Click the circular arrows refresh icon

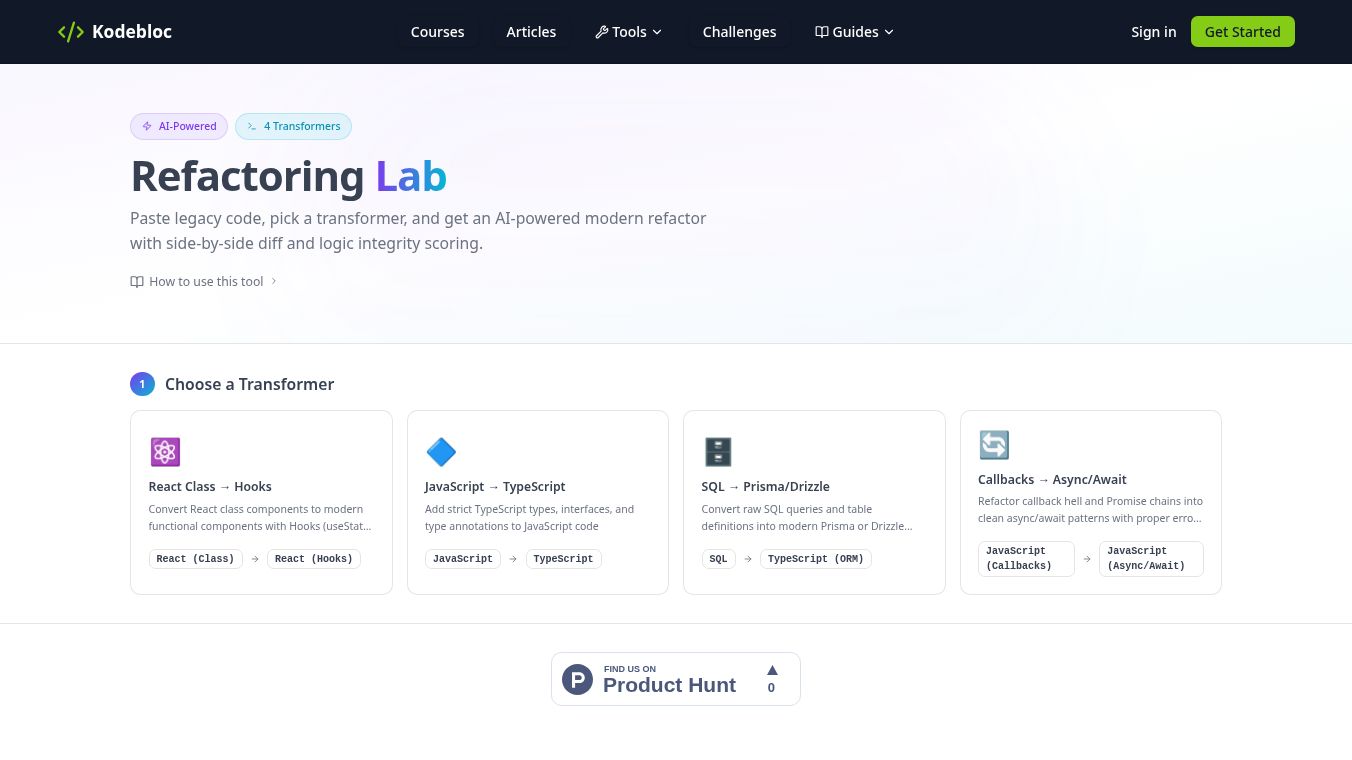[x=994, y=445]
